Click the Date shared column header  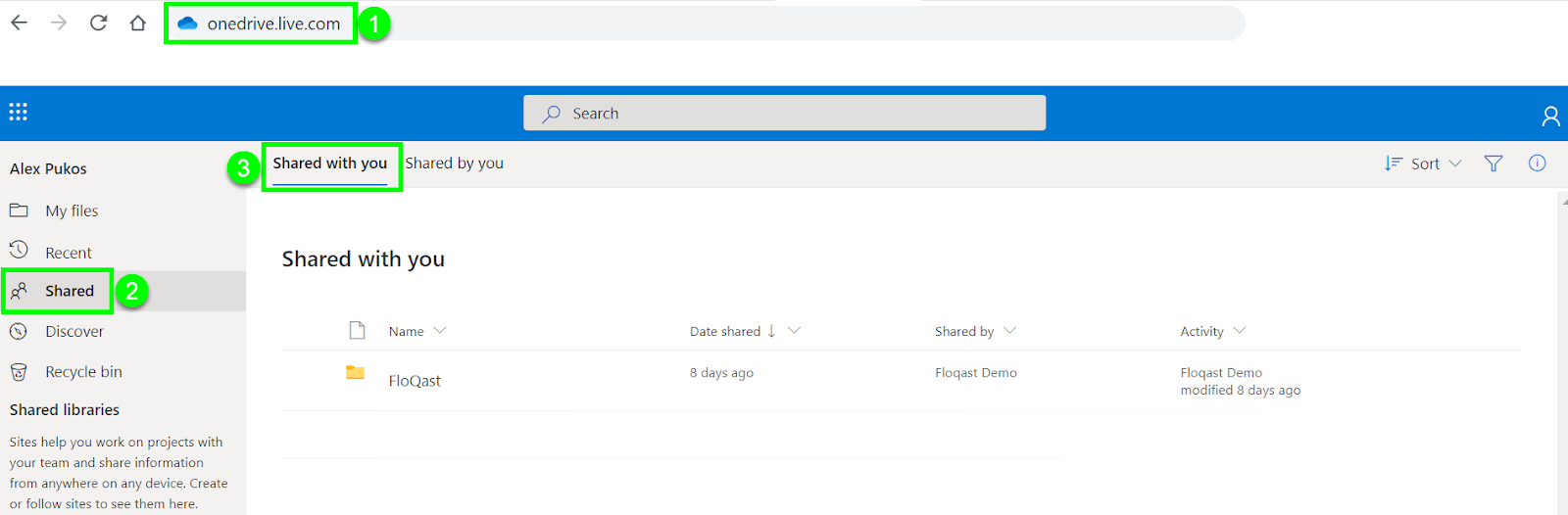(x=725, y=331)
